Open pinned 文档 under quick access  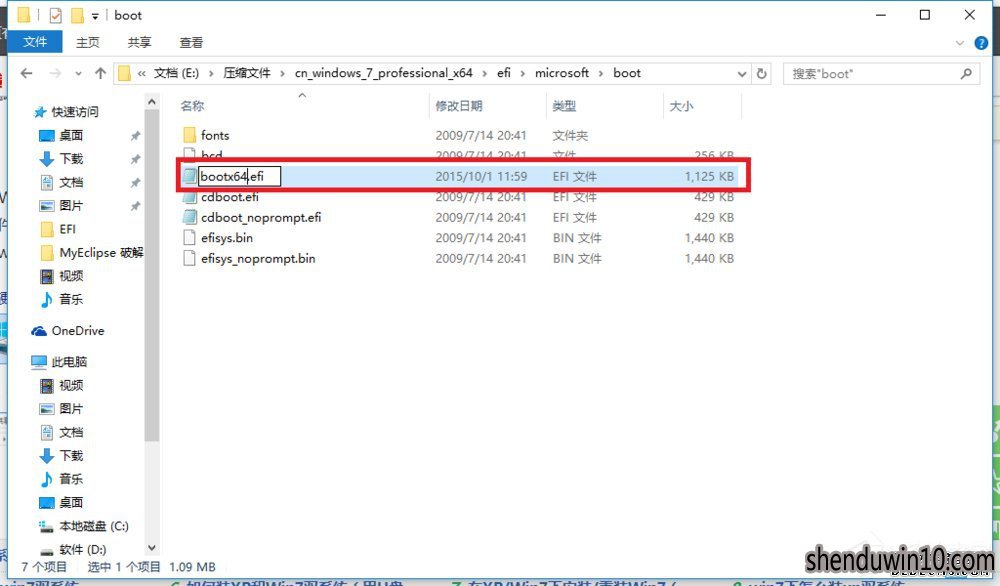click(71, 182)
